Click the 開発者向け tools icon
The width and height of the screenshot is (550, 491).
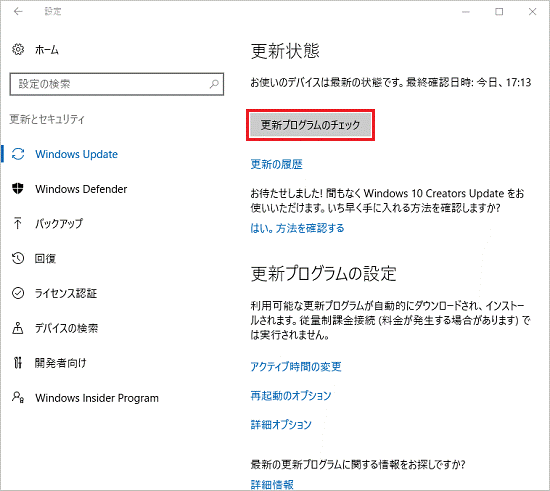18,363
